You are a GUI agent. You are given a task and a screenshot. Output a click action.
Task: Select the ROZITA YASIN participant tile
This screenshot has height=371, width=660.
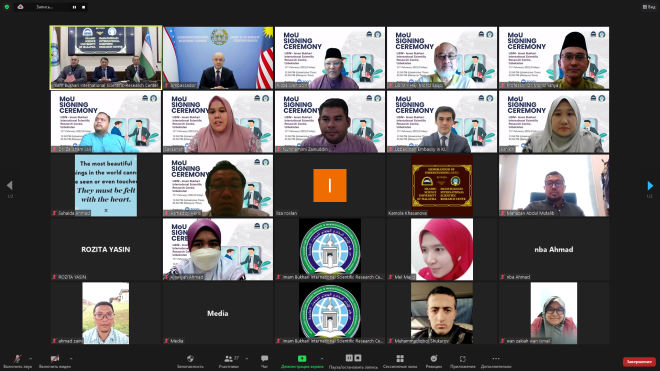tap(106, 249)
